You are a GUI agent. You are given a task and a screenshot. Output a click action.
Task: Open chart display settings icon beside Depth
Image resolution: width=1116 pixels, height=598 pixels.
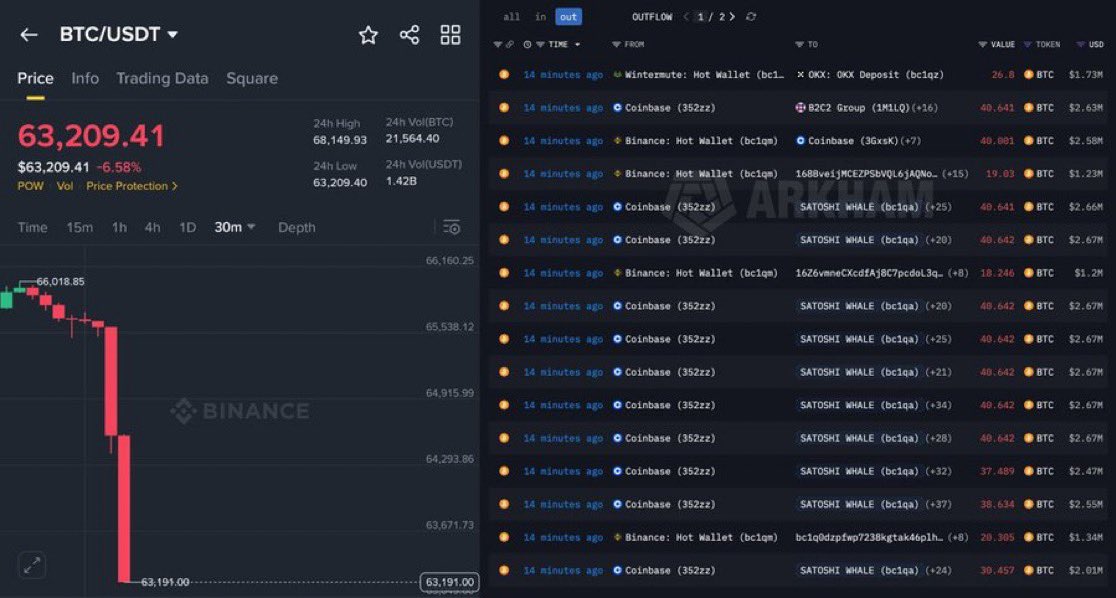451,227
